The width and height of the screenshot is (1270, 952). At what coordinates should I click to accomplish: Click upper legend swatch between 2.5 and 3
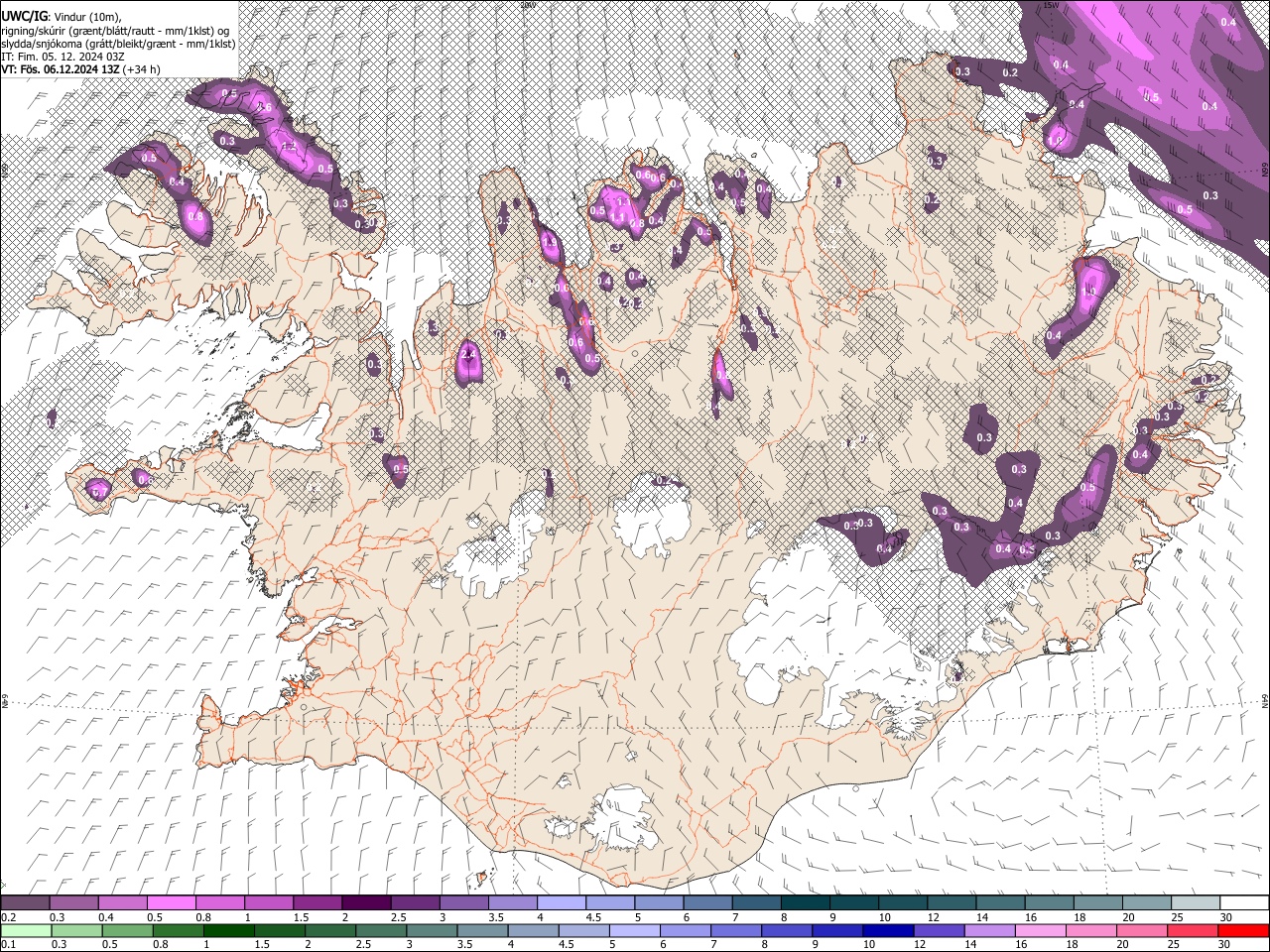(417, 902)
